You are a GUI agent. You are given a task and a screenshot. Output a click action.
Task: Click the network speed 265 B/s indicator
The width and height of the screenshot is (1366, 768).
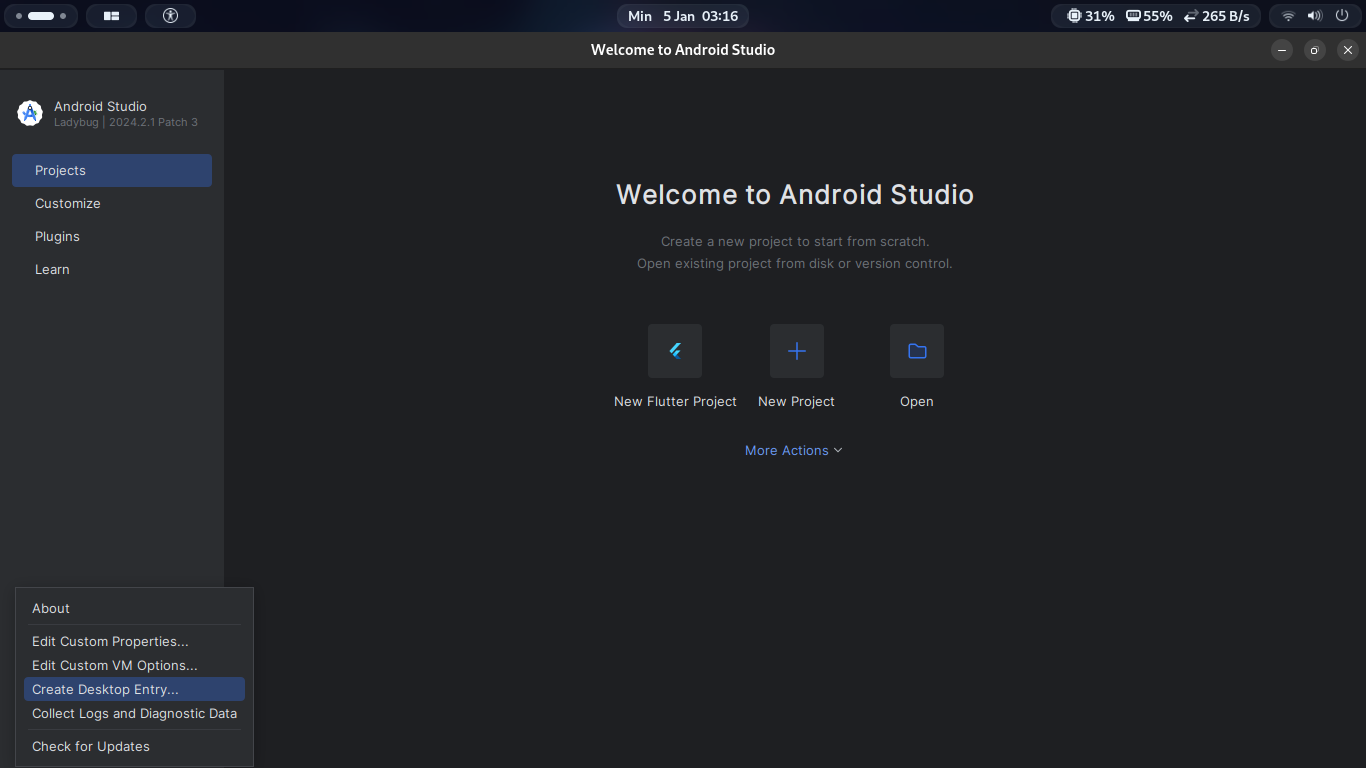coord(1216,16)
